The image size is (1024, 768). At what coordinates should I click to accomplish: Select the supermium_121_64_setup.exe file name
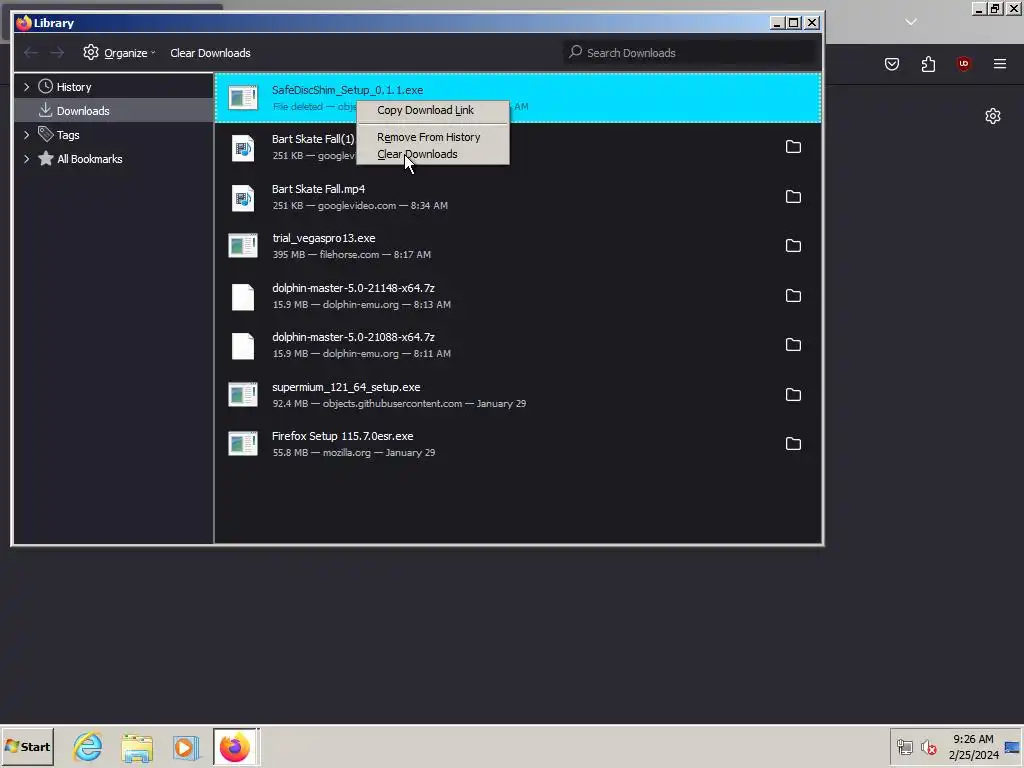pyautogui.click(x=346, y=387)
